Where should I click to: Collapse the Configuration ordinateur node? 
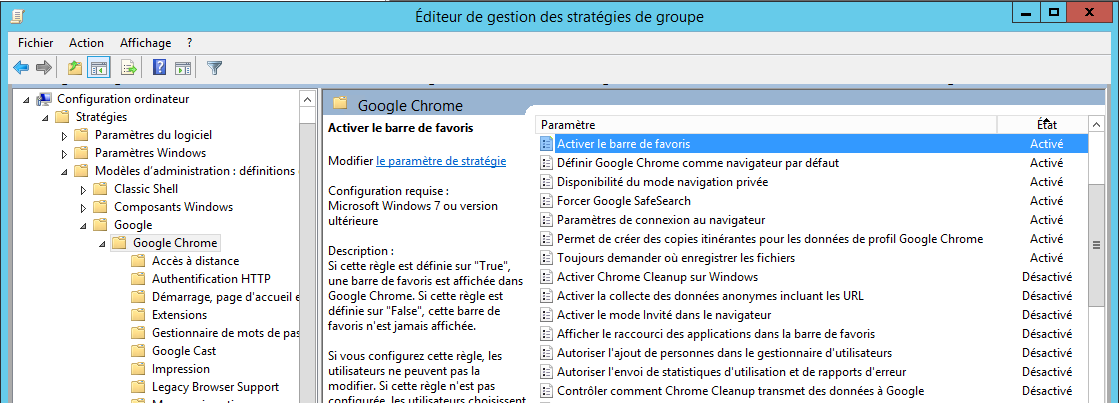(26, 100)
